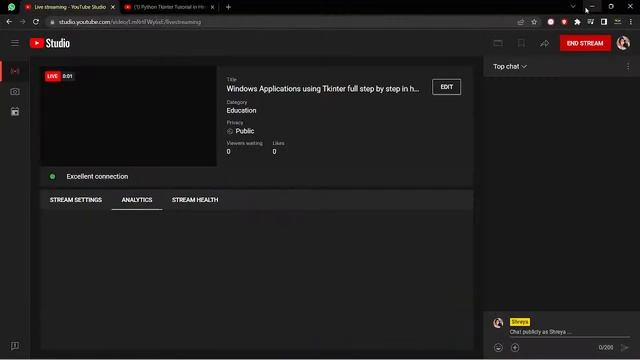Open the Manage calendar icon in sidebar

15,111
